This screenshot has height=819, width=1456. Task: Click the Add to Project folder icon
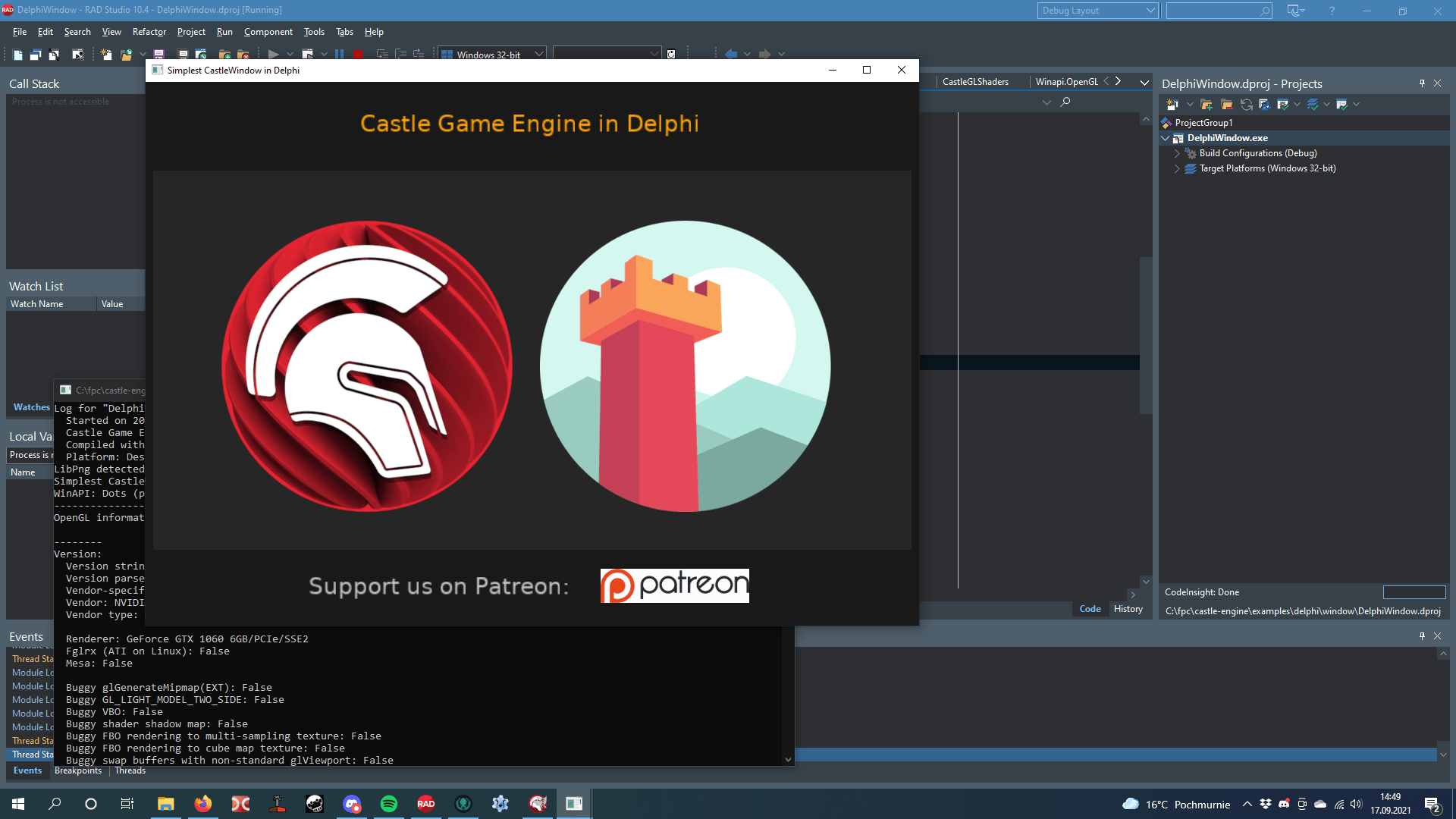point(224,55)
